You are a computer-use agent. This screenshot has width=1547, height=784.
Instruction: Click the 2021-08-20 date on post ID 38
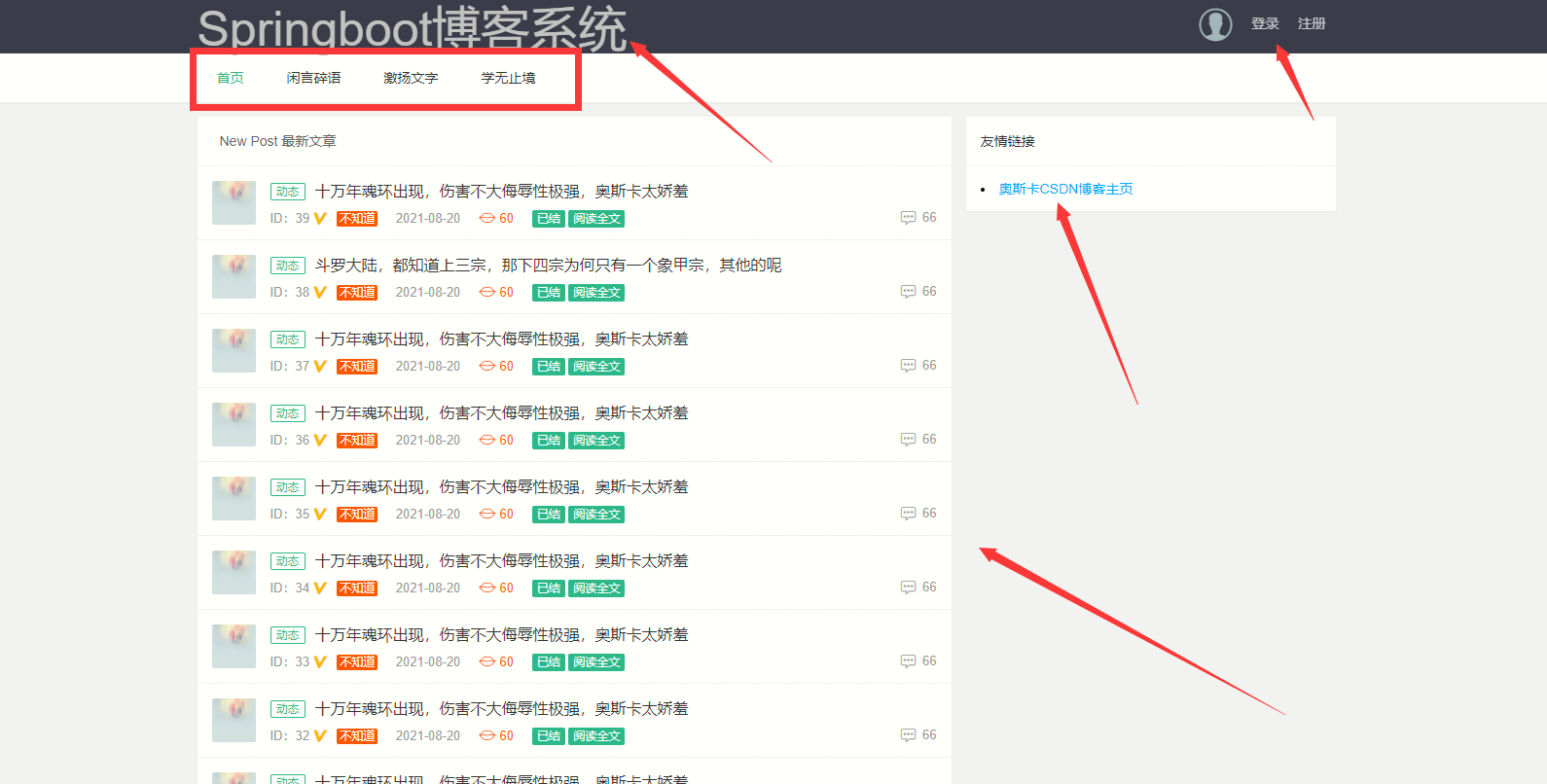428,292
